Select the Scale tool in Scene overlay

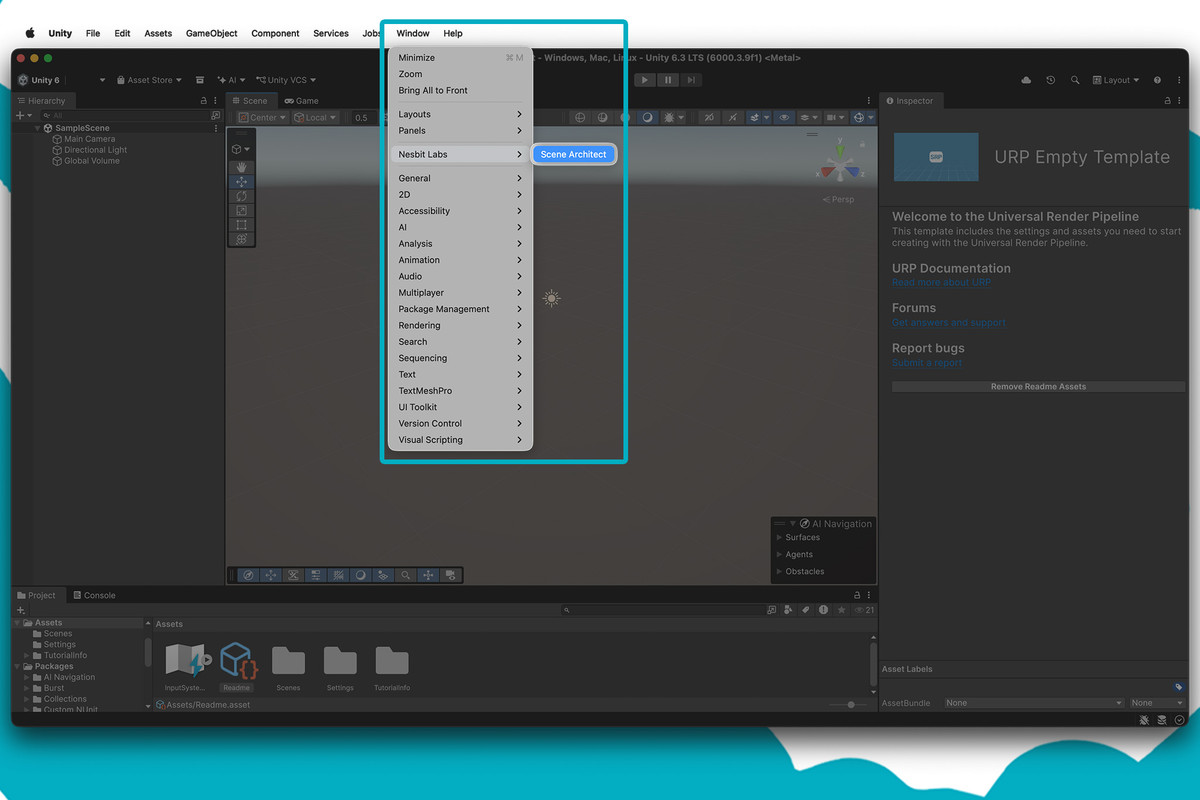tap(241, 210)
